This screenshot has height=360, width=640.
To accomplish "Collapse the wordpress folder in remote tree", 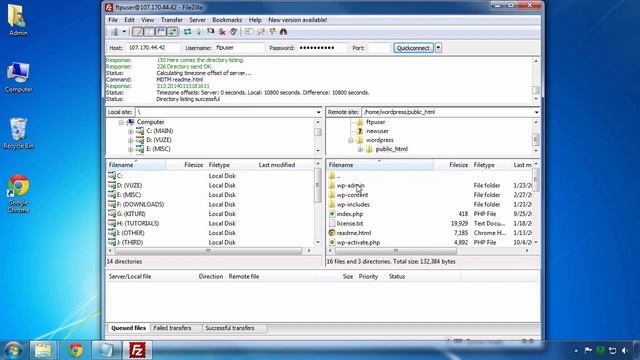I will pyautogui.click(x=351, y=140).
